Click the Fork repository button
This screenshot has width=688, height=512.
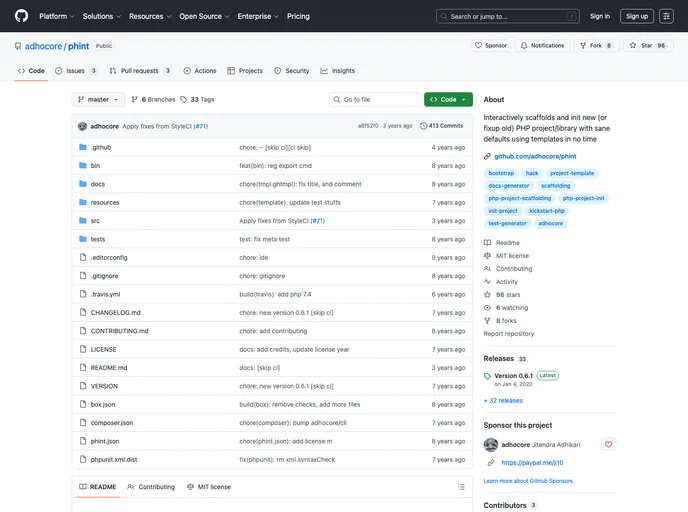(601, 45)
